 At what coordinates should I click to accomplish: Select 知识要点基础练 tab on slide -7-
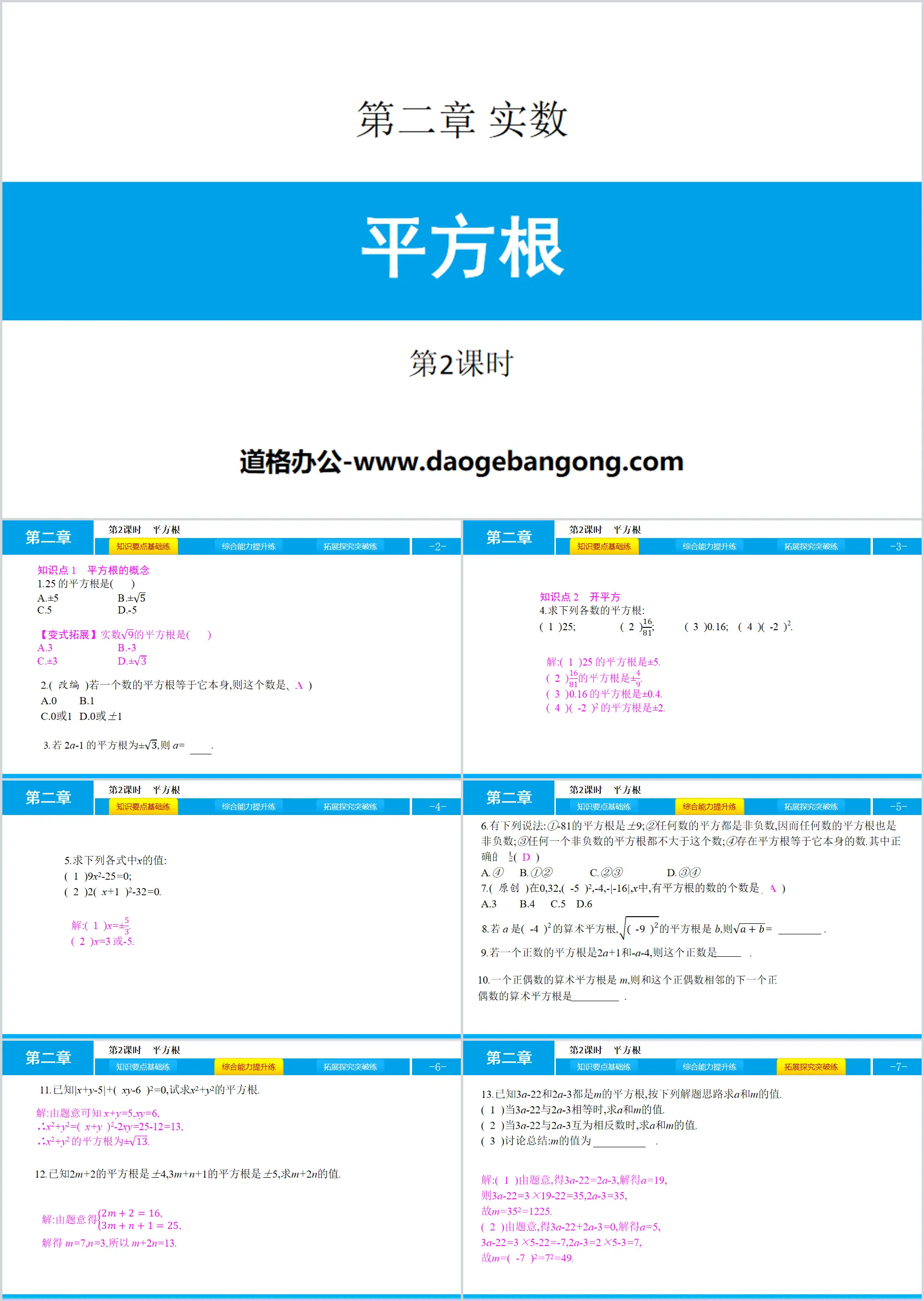[604, 1067]
